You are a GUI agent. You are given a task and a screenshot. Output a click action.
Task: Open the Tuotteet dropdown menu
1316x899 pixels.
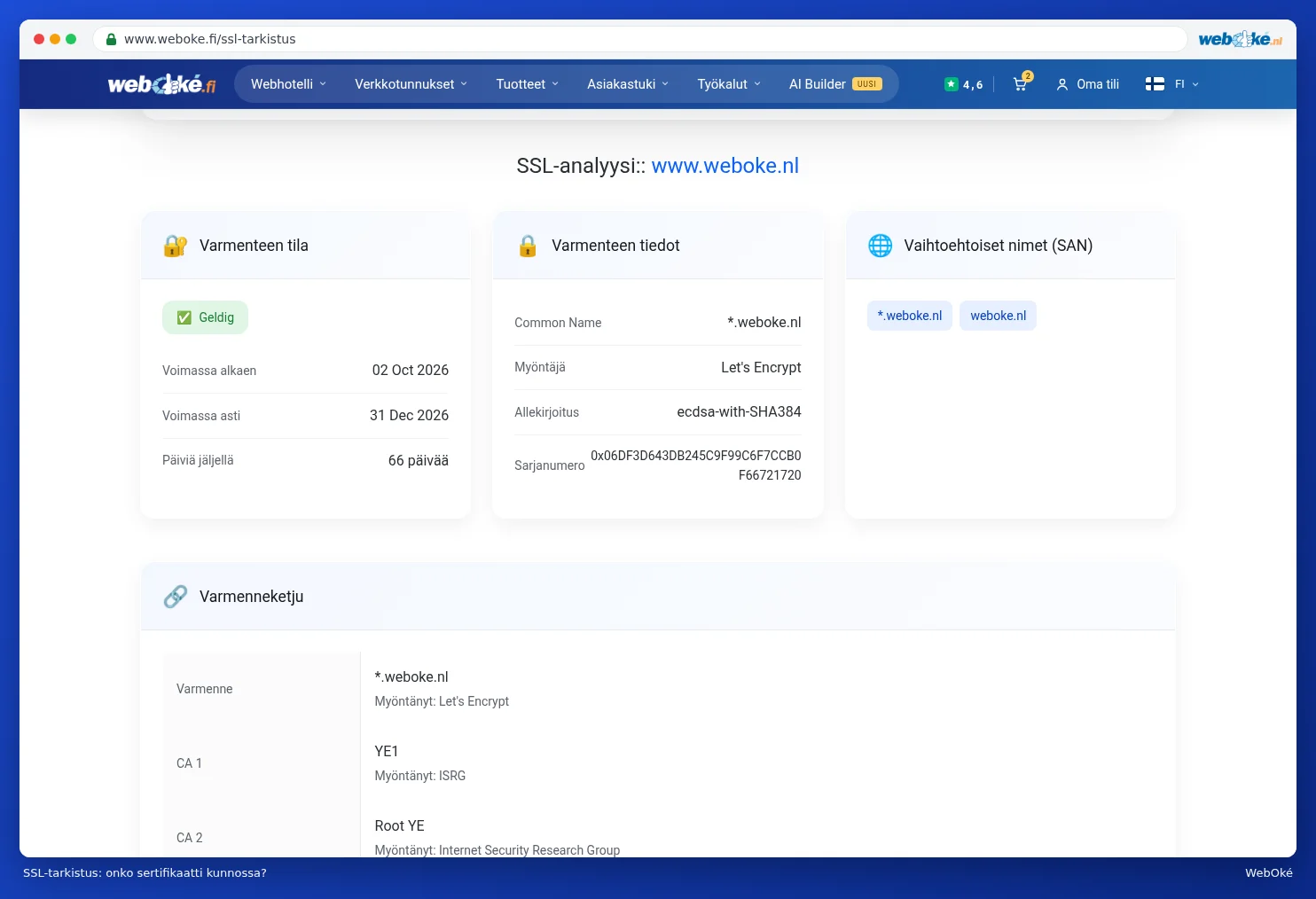pyautogui.click(x=528, y=84)
